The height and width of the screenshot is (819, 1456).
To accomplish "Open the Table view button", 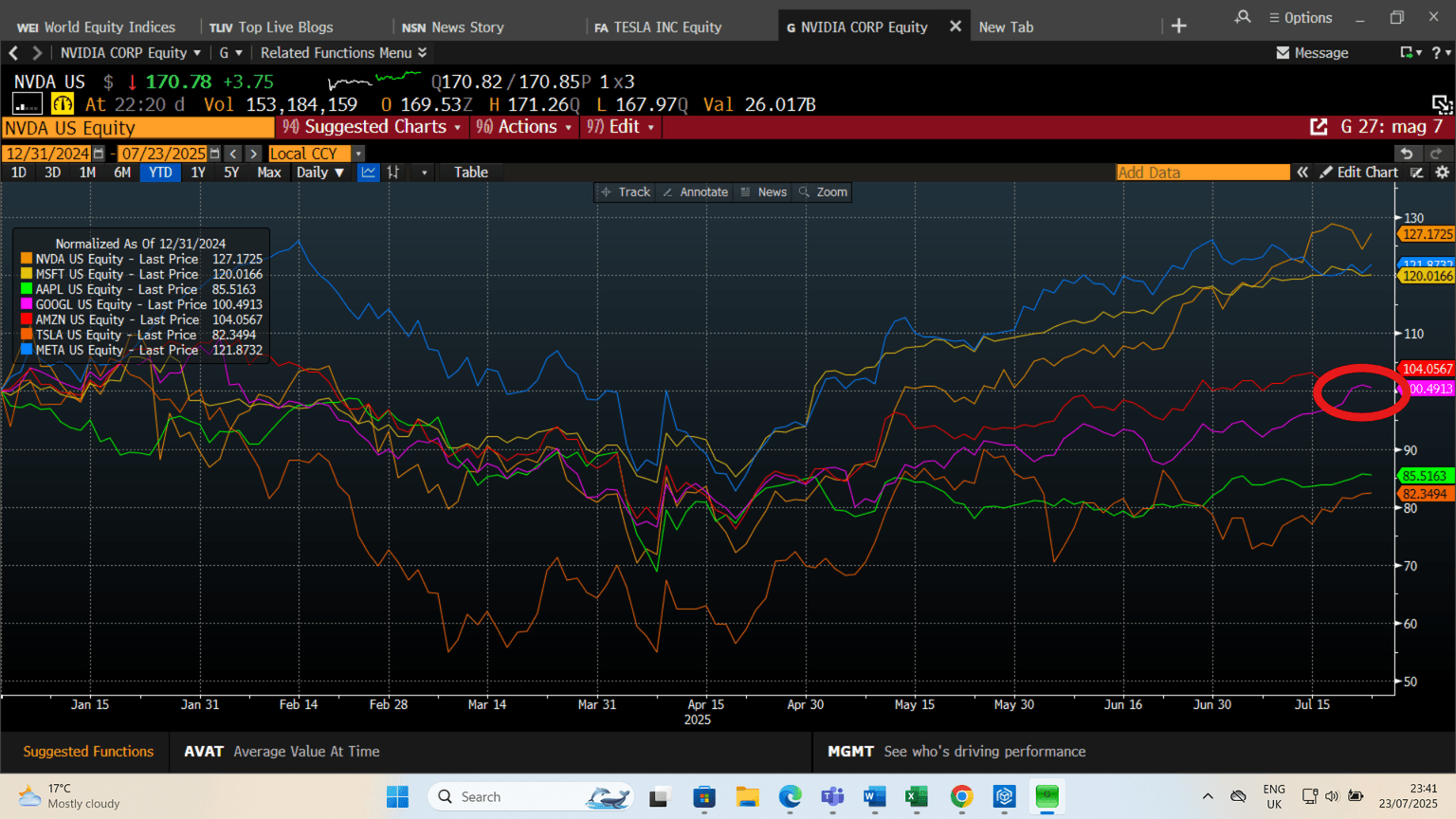I will click(x=470, y=173).
